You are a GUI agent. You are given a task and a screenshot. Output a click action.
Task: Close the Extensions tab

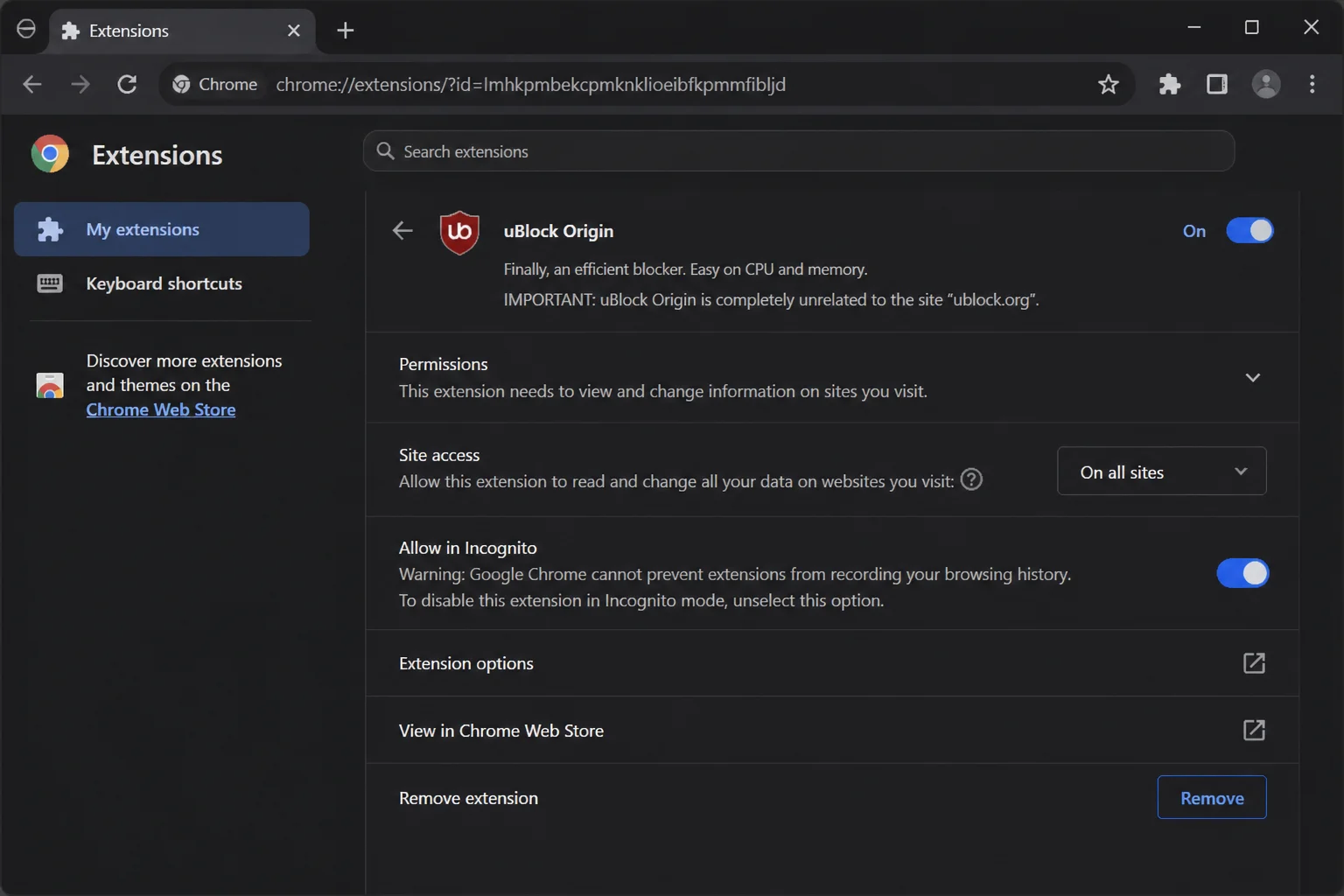[x=294, y=31]
